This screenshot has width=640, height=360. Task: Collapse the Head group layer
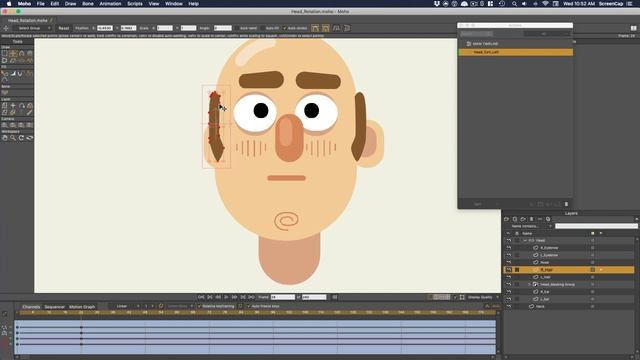point(525,240)
